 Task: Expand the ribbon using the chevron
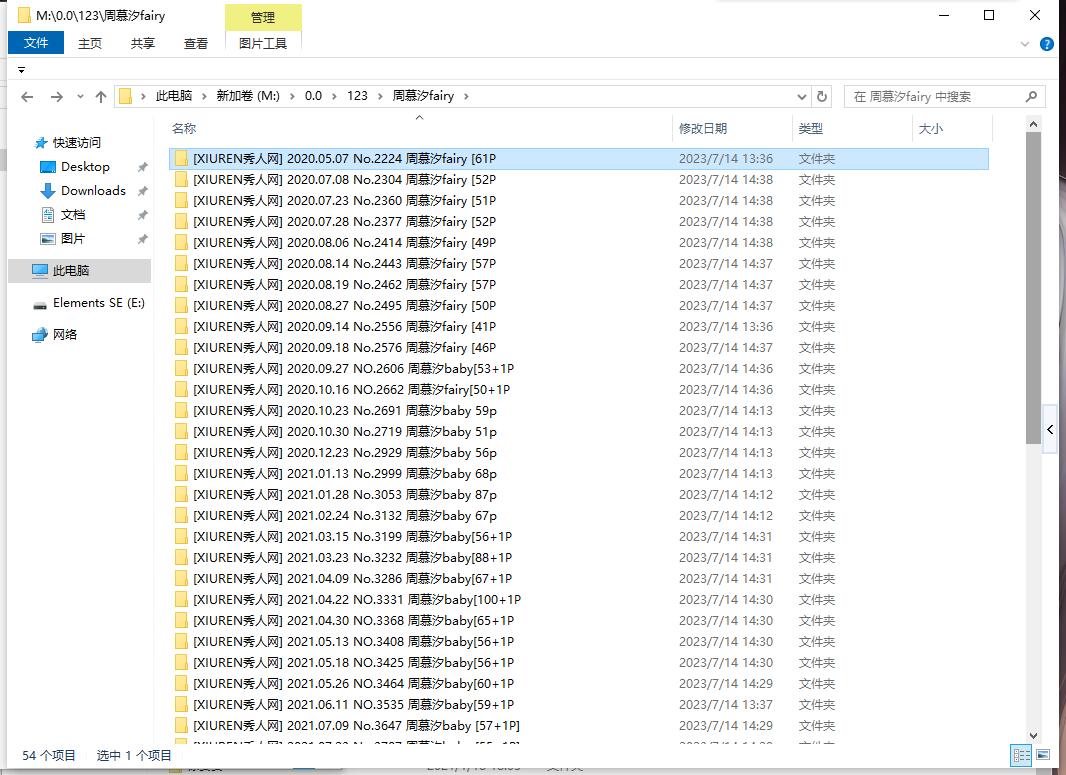1025,44
